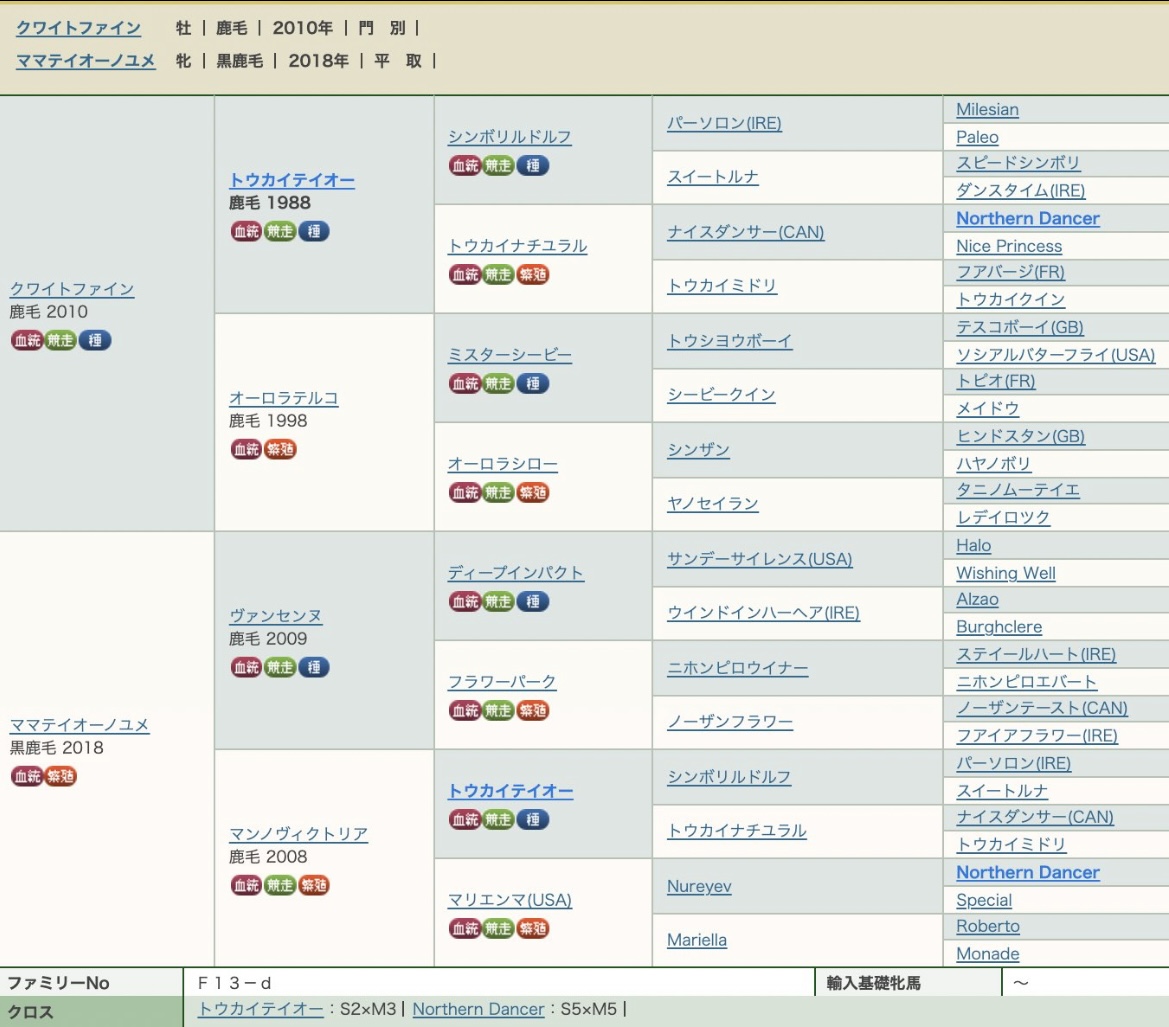
Task: Open the Halo link
Action: [973, 546]
